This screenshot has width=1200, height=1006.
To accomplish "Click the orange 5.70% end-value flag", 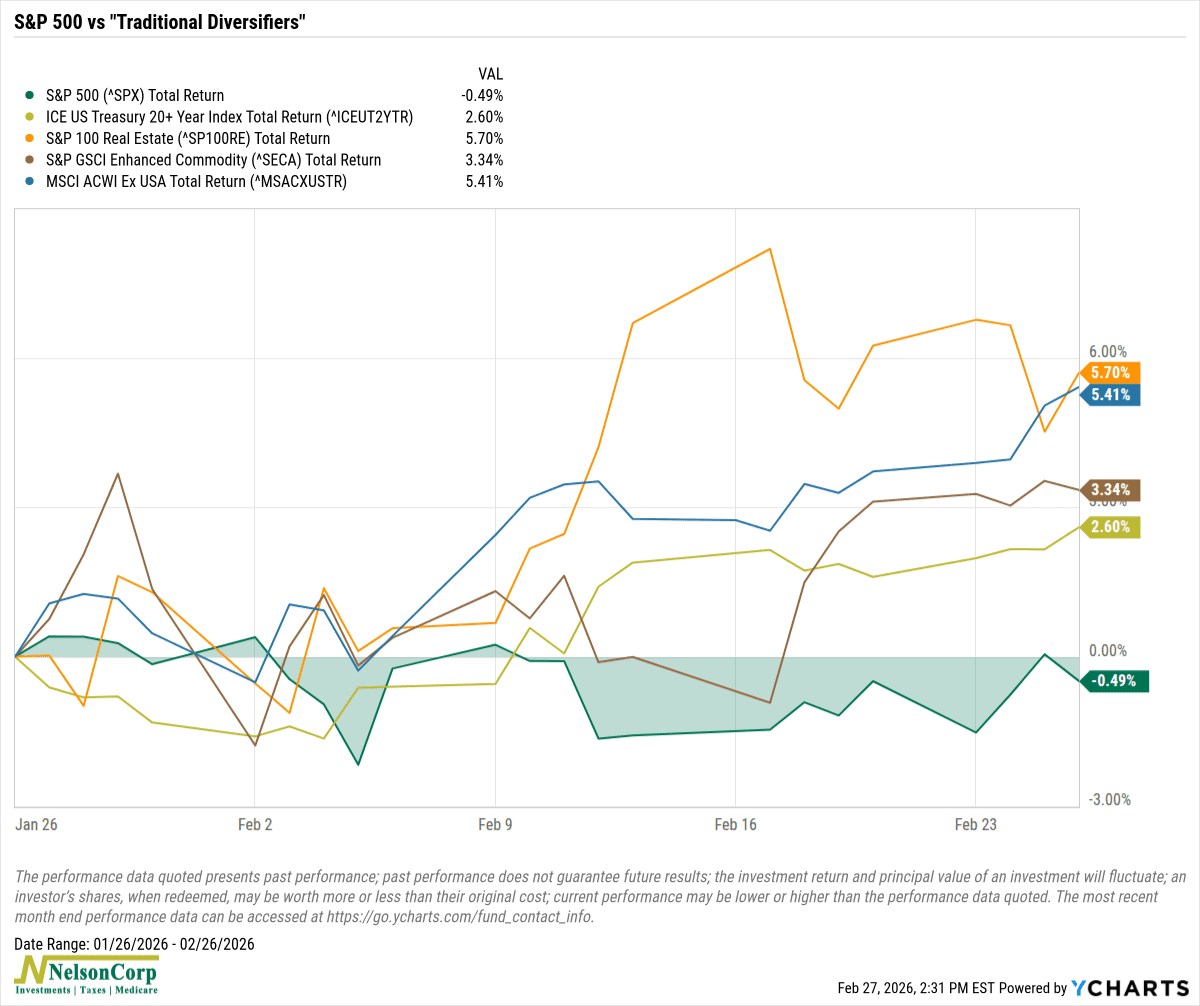I will click(1110, 373).
